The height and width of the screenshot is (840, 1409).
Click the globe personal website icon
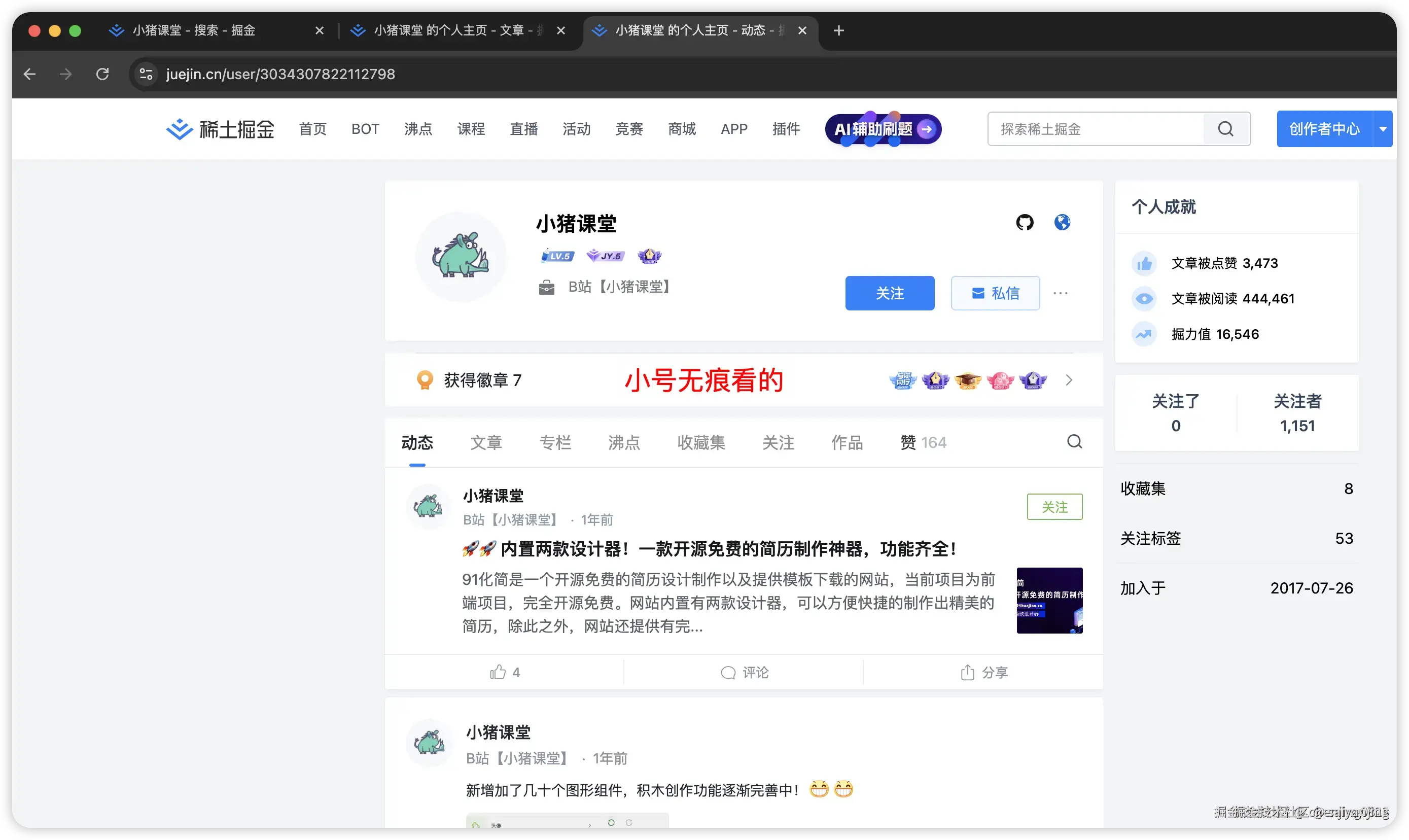click(x=1062, y=222)
